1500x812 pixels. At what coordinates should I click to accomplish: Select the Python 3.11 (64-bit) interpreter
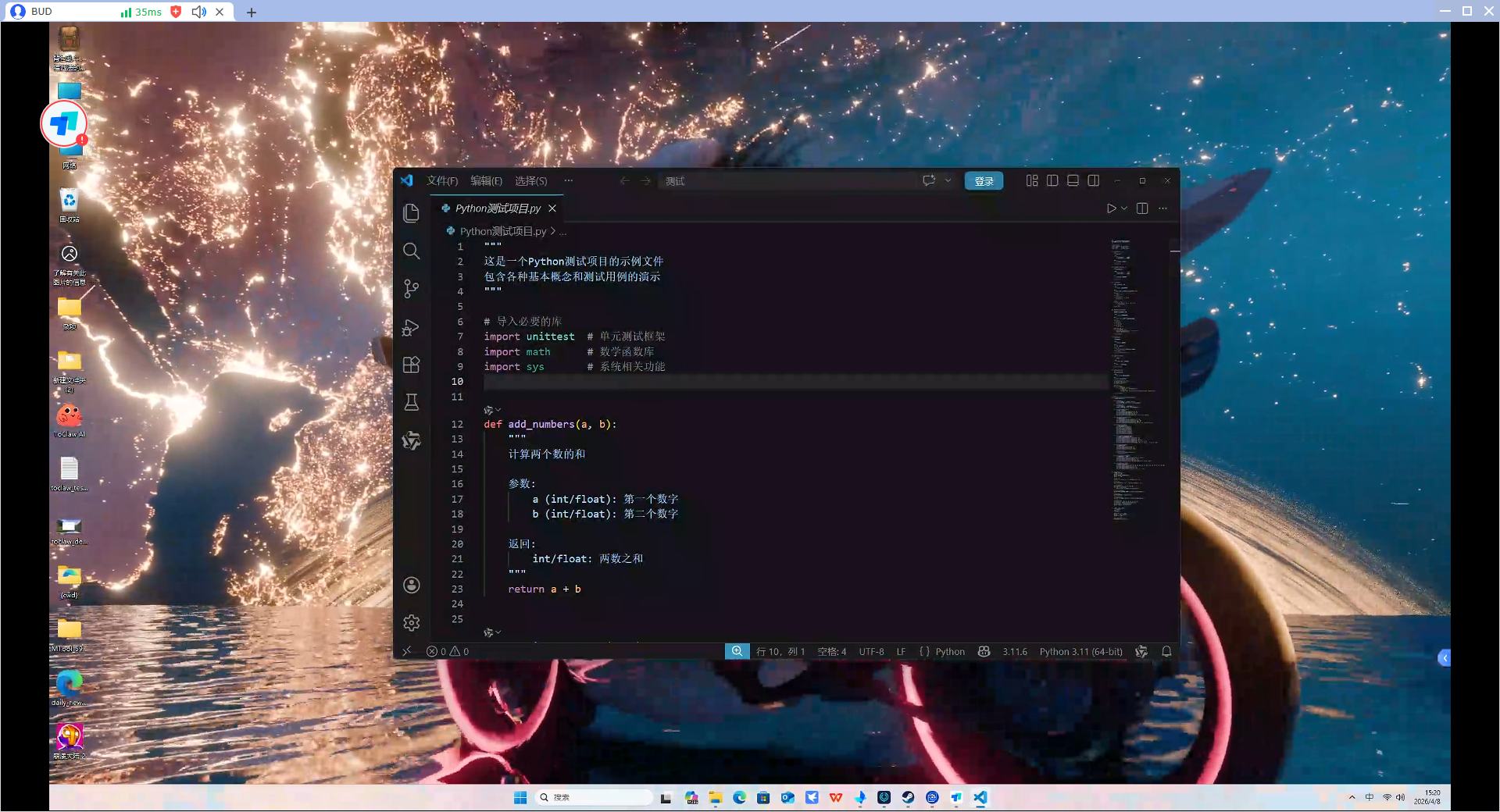[1080, 651]
